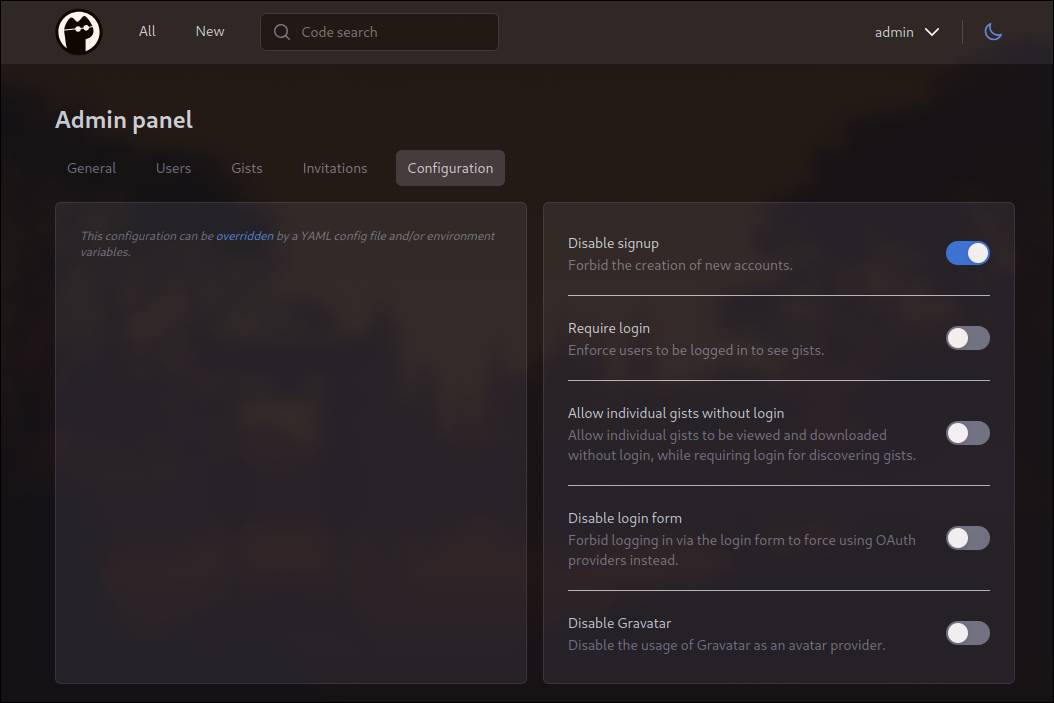Click the chevron arrow beside admin
1054x703 pixels.
[932, 32]
